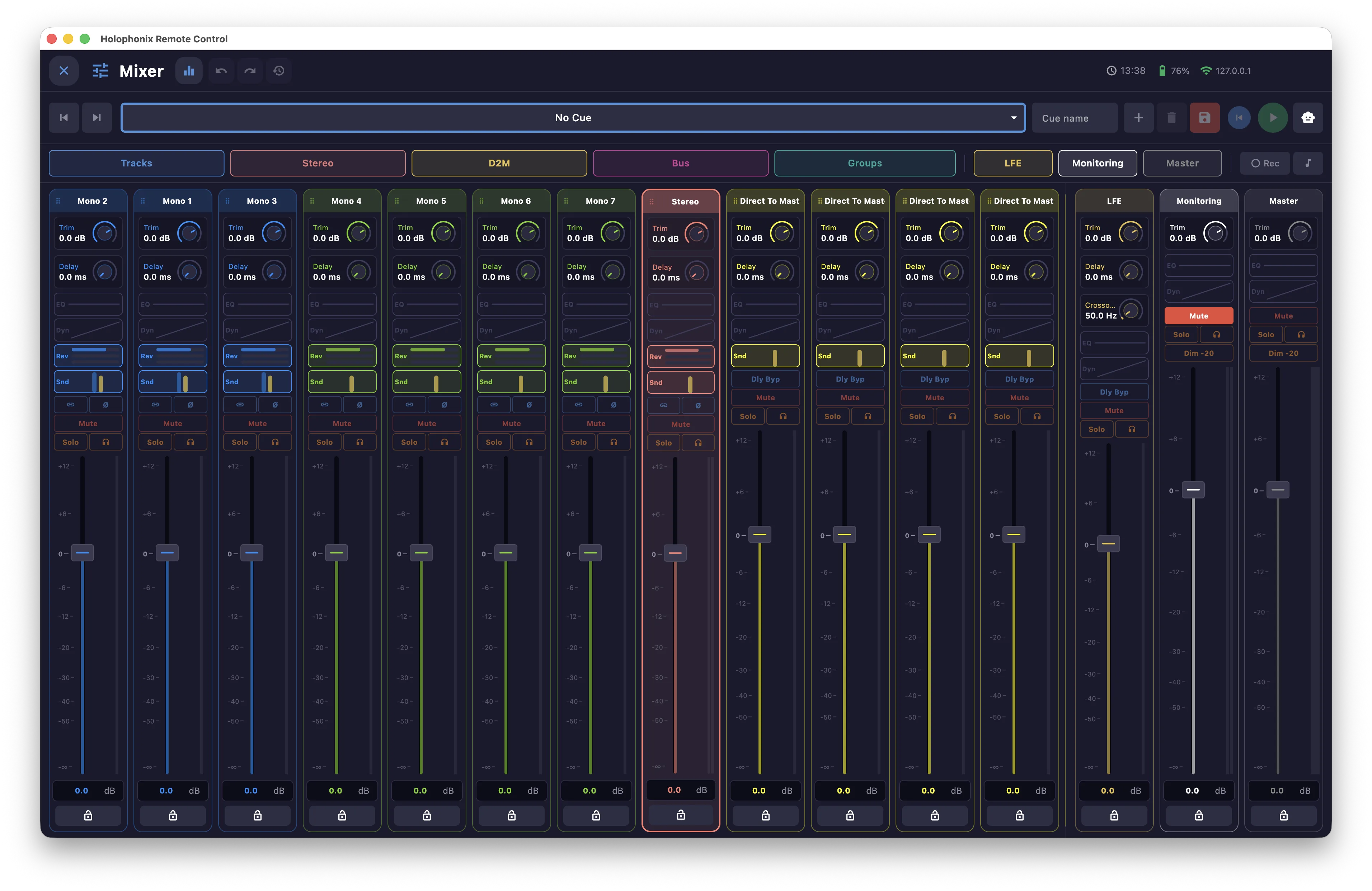Open the history clock icon
The image size is (1372, 891).
tap(279, 70)
